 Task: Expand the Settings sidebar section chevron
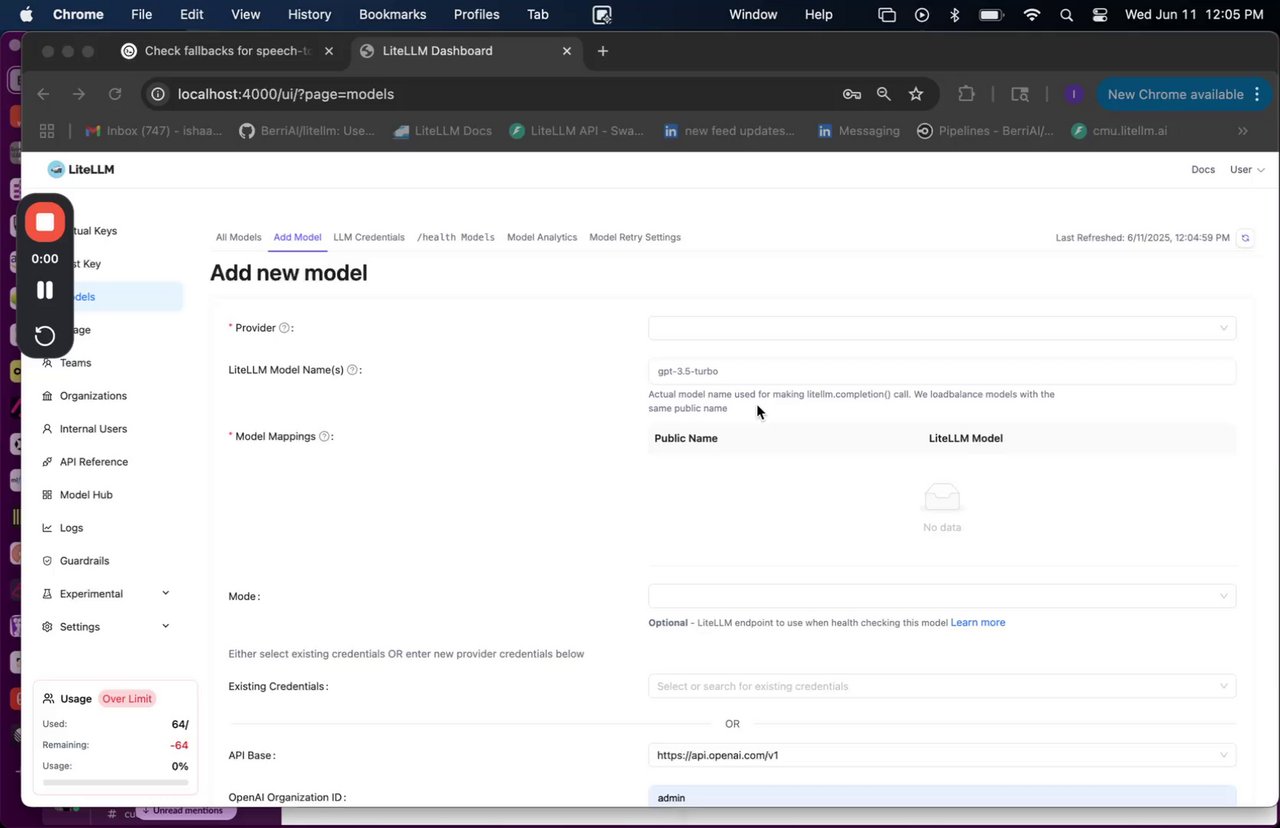tap(166, 626)
